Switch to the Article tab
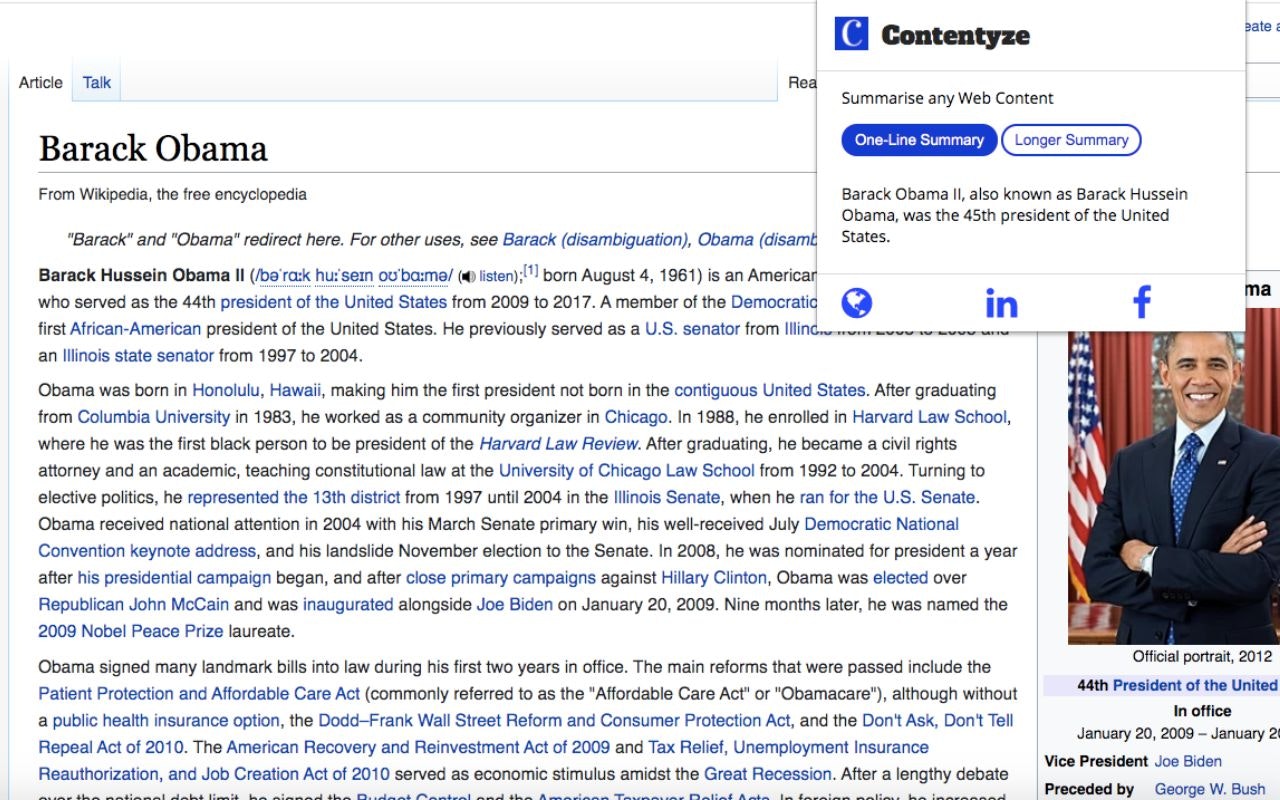This screenshot has height=800, width=1280. tap(39, 82)
